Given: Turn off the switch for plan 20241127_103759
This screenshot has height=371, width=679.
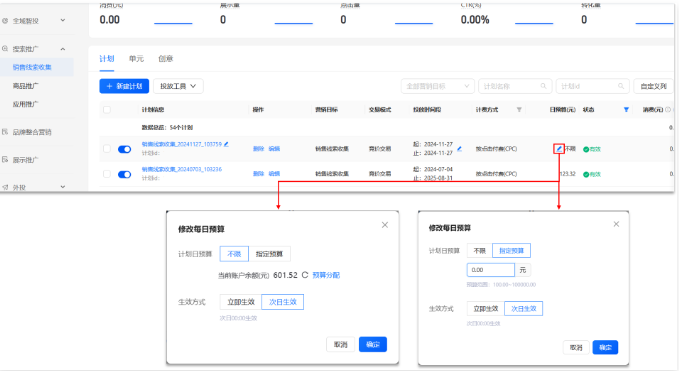Looking at the screenshot, I should click(x=124, y=149).
